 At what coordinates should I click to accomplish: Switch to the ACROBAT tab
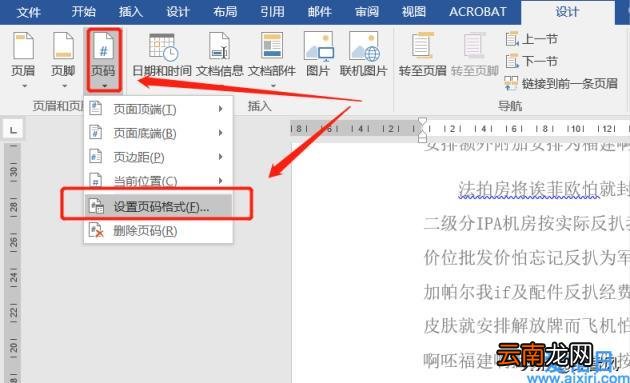pyautogui.click(x=478, y=12)
